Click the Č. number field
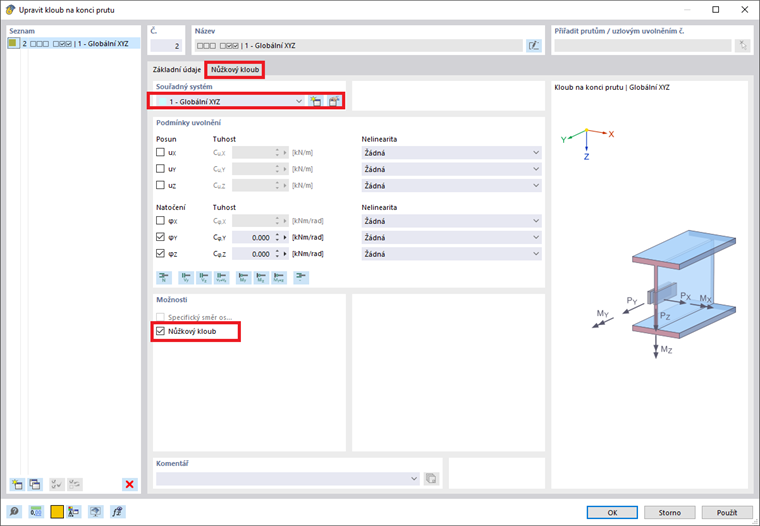The image size is (760, 526). (x=166, y=46)
